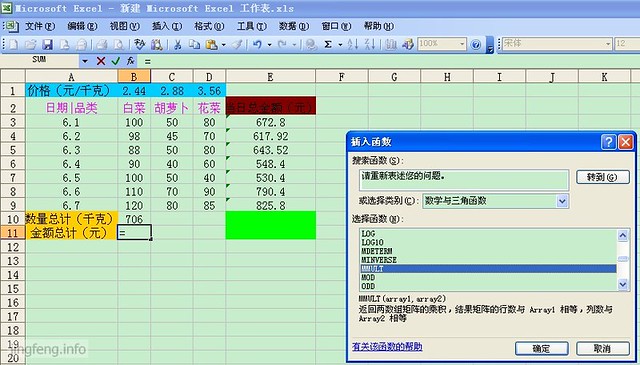Click the 取消 (Cancel) button
The width and height of the screenshot is (640, 365).
[x=602, y=349]
